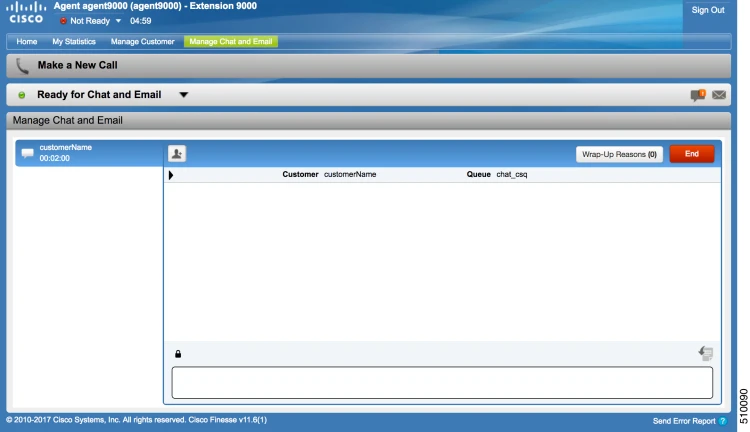Click the red Not Ready status indicator
Image resolution: width=750 pixels, height=432 pixels.
pos(63,21)
